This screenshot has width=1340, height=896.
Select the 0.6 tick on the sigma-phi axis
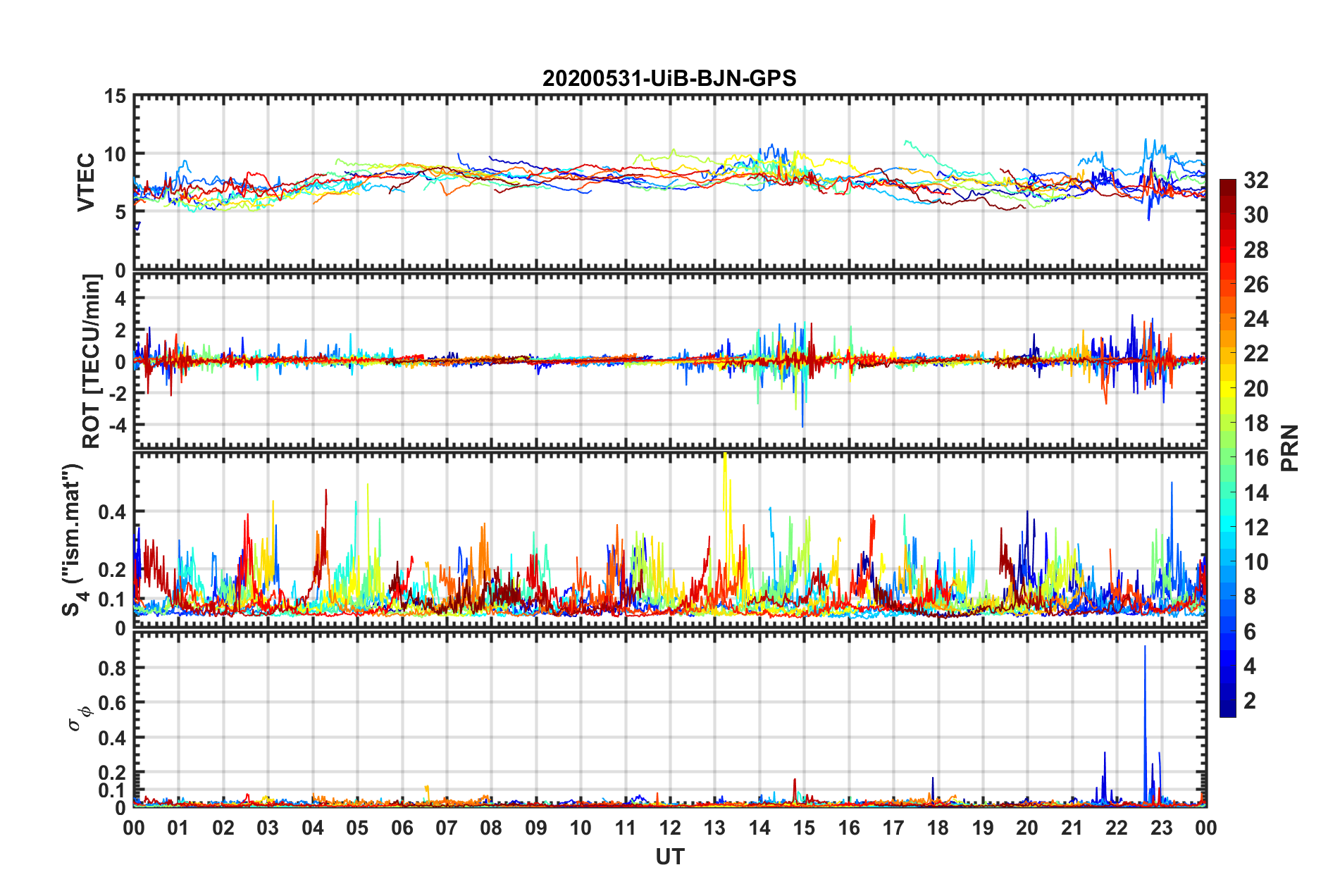pos(113,703)
